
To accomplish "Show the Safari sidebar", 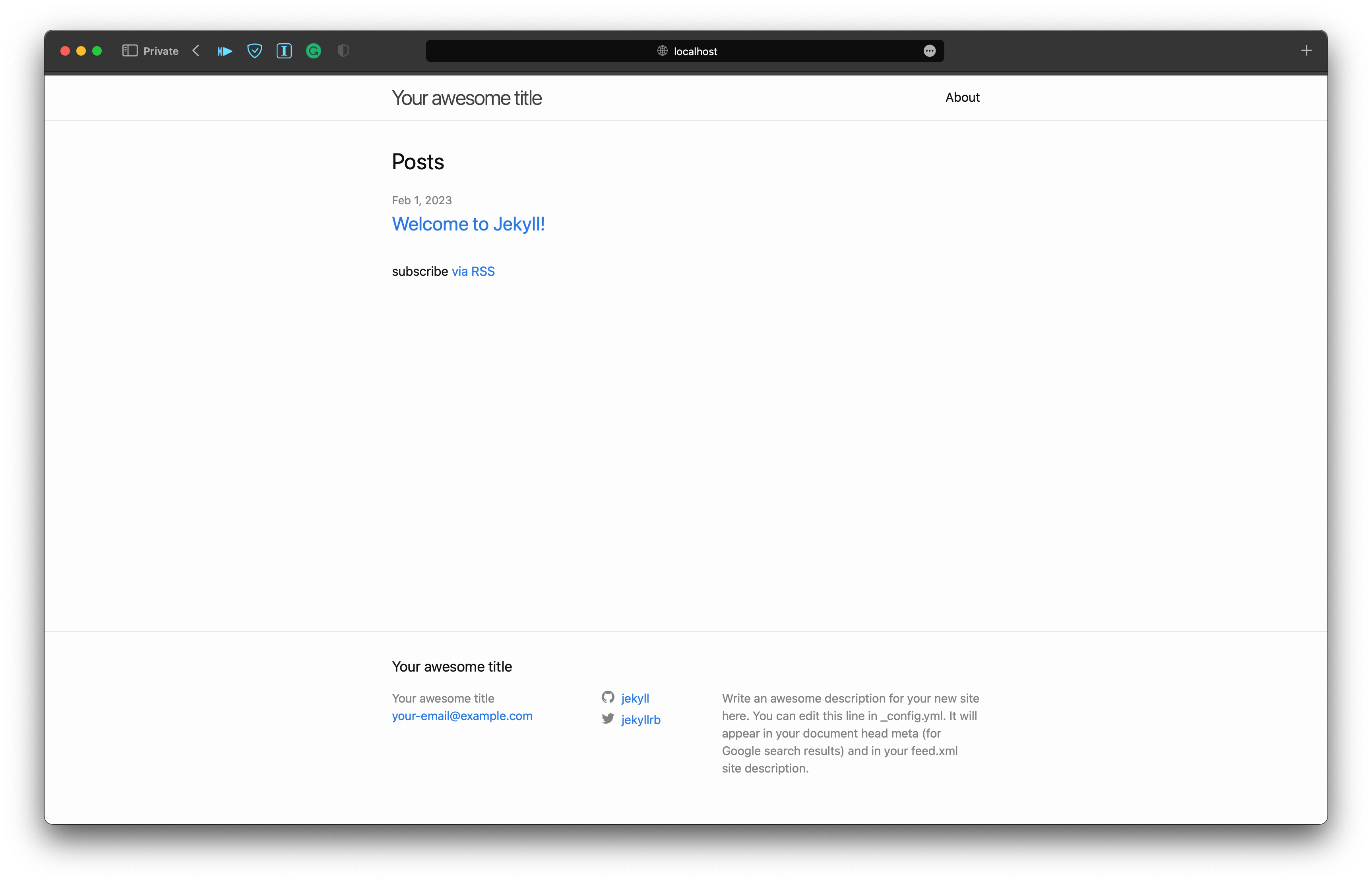I will [130, 51].
